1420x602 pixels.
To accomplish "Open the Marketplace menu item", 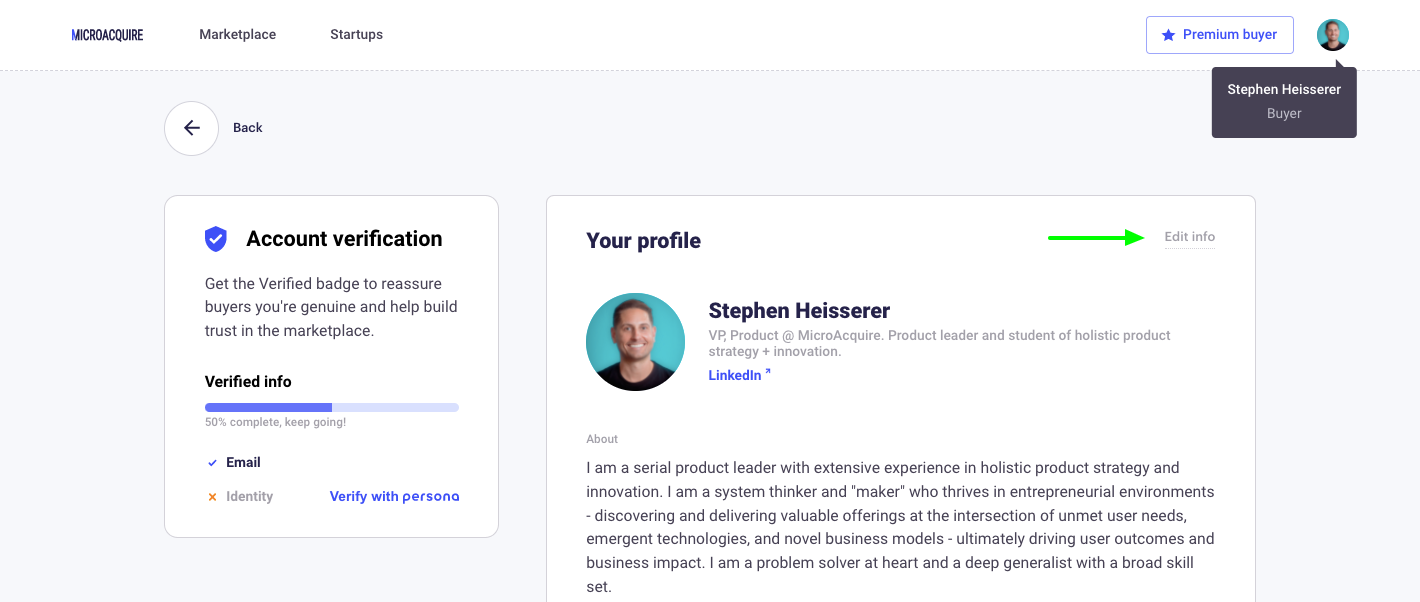I will [237, 34].
